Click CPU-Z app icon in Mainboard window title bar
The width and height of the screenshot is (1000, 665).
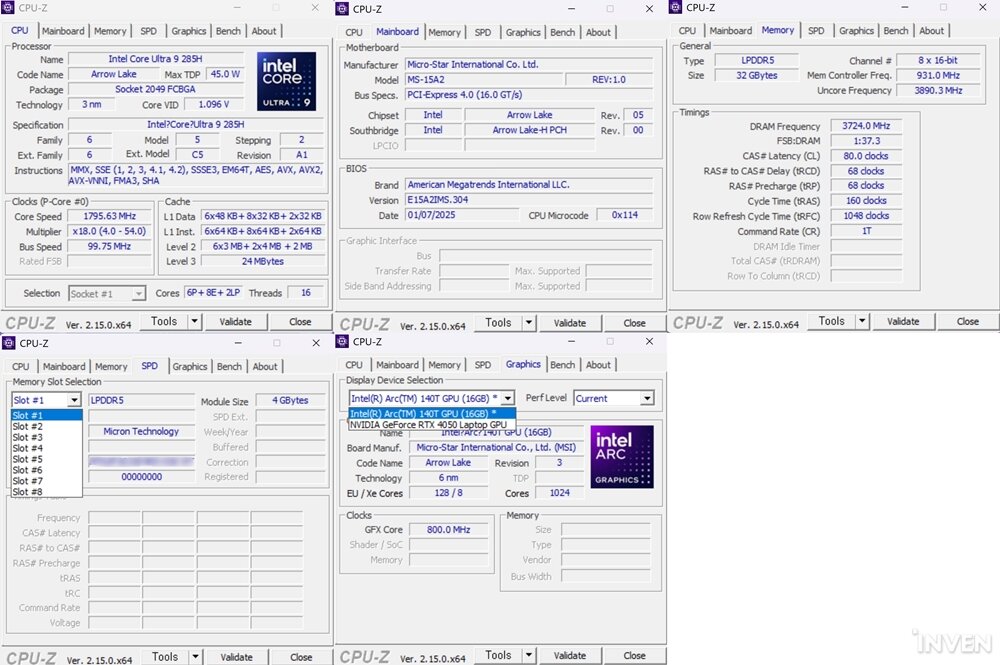342,9
